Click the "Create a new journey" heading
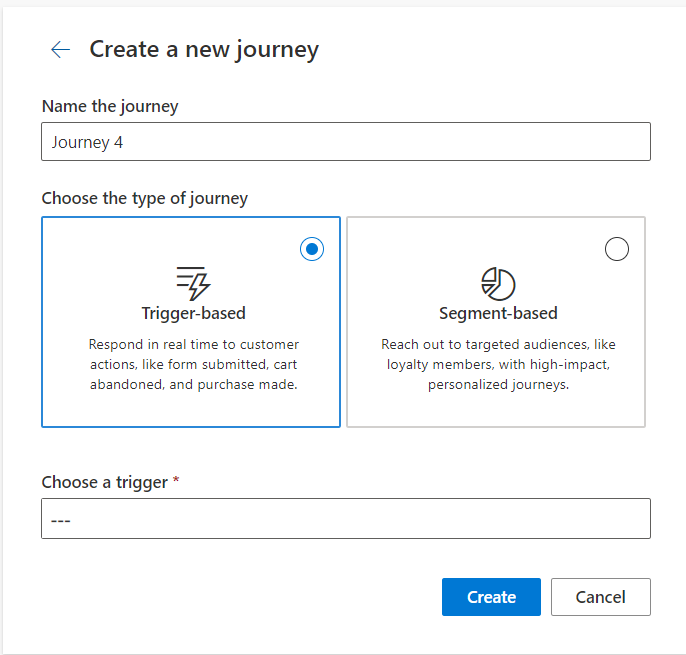The height and width of the screenshot is (655, 686). click(x=204, y=49)
